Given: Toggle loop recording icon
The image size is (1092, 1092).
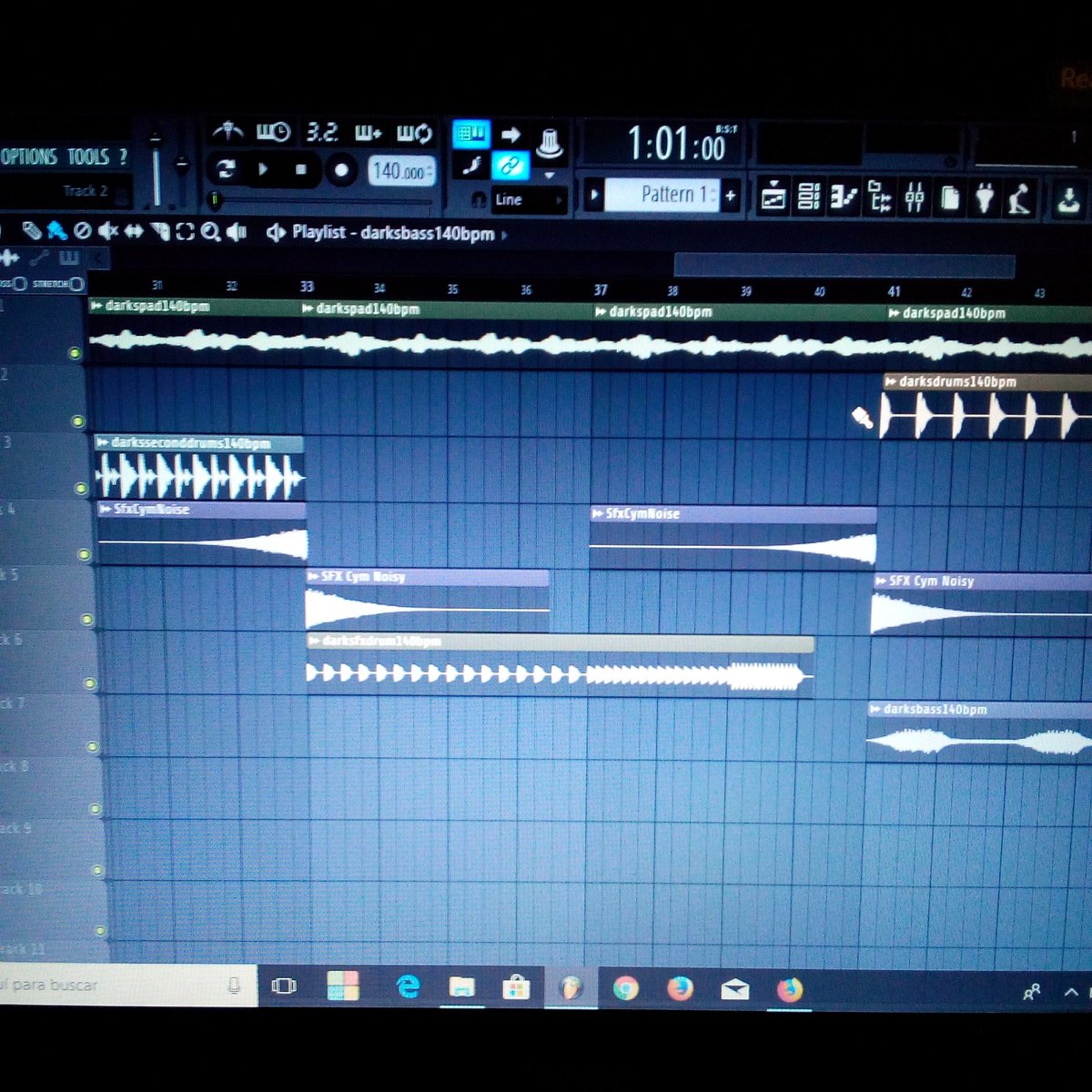Looking at the screenshot, I should pyautogui.click(x=415, y=133).
